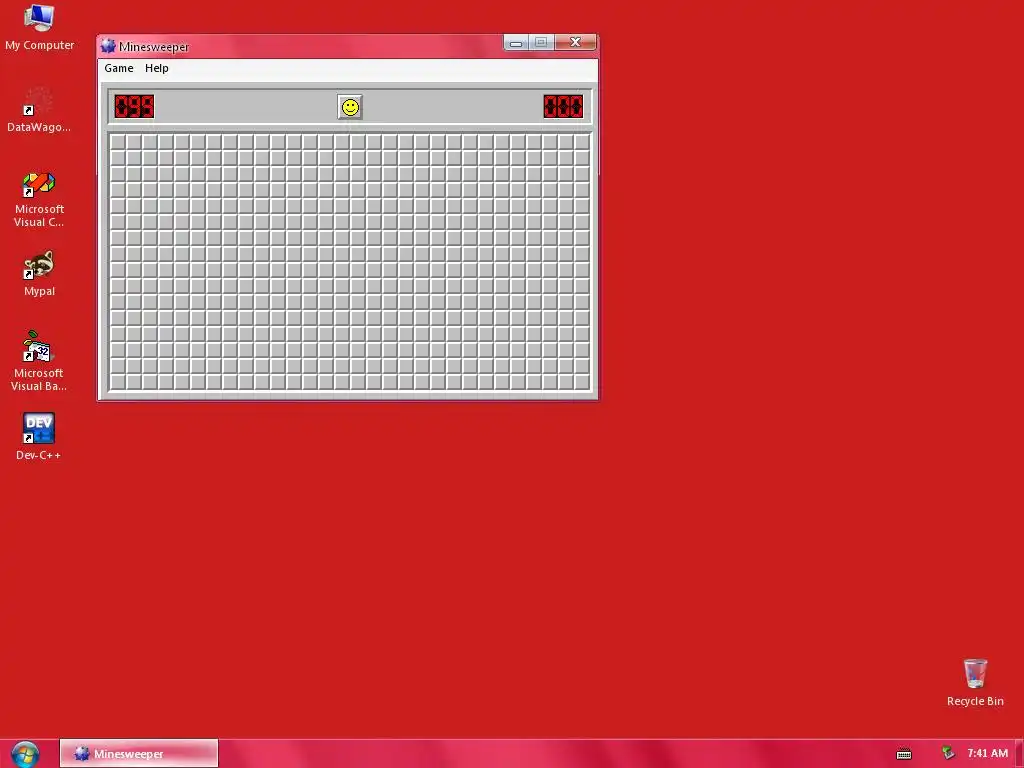Select the Microsoft Visual Basic shortcut
1024x768 pixels.
click(39, 361)
